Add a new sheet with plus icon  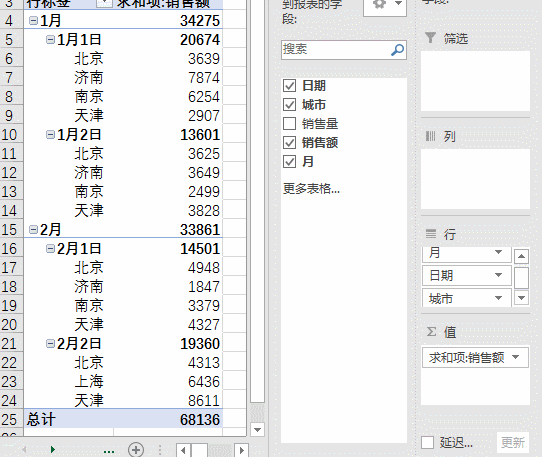(x=136, y=450)
